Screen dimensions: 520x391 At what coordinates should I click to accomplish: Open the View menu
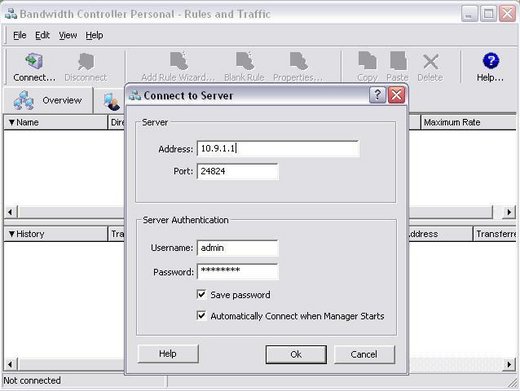[x=68, y=35]
